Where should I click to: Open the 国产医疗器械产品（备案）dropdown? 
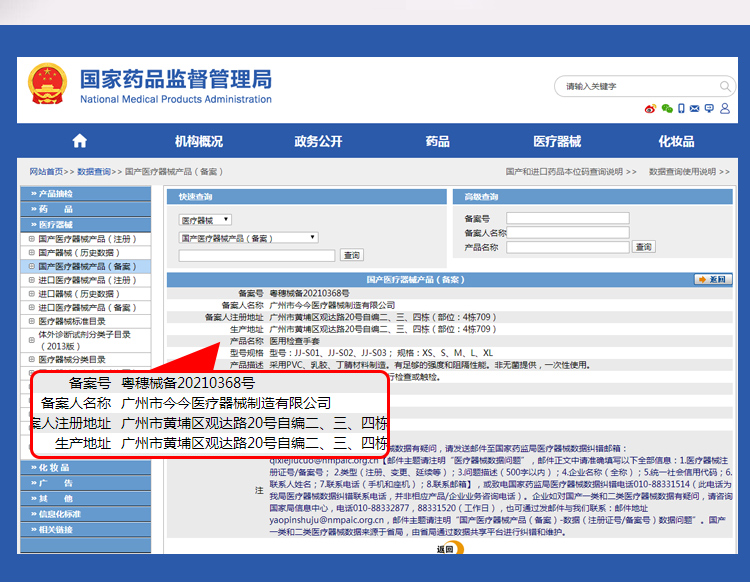click(x=248, y=238)
